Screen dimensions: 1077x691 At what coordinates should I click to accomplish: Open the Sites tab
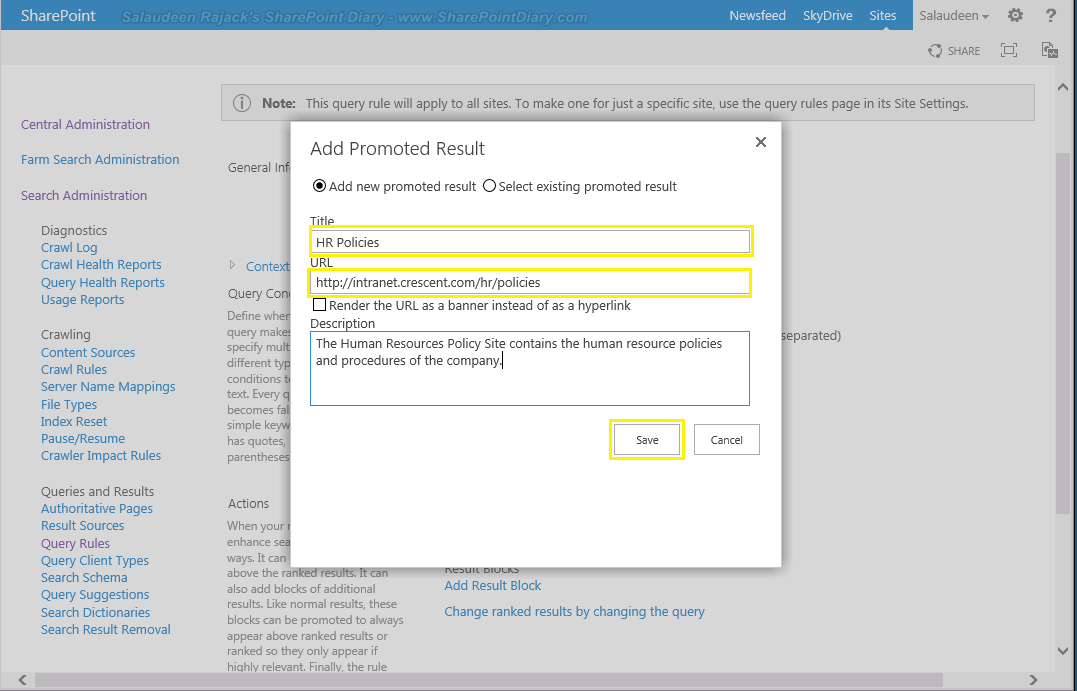point(882,15)
